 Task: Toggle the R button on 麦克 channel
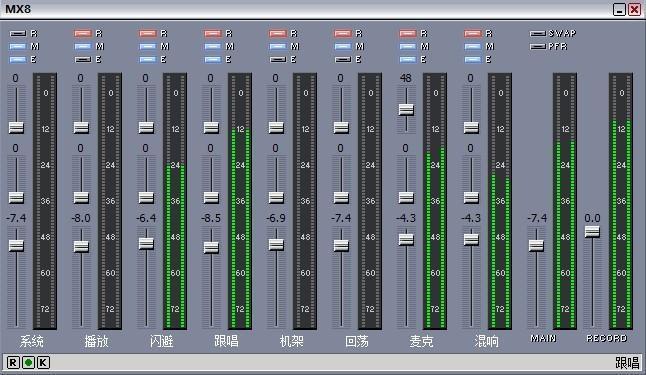click(408, 33)
